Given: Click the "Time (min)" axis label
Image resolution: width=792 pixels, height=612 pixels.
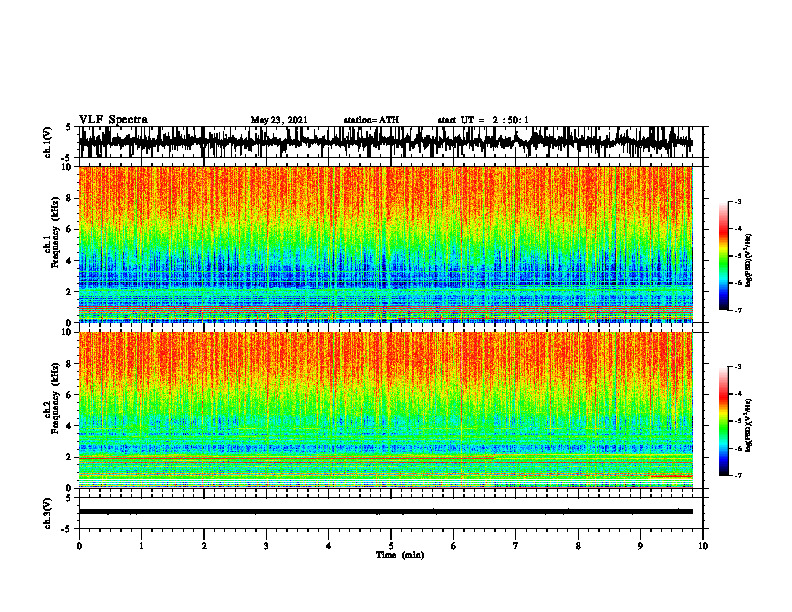Looking at the screenshot, I should [x=400, y=555].
